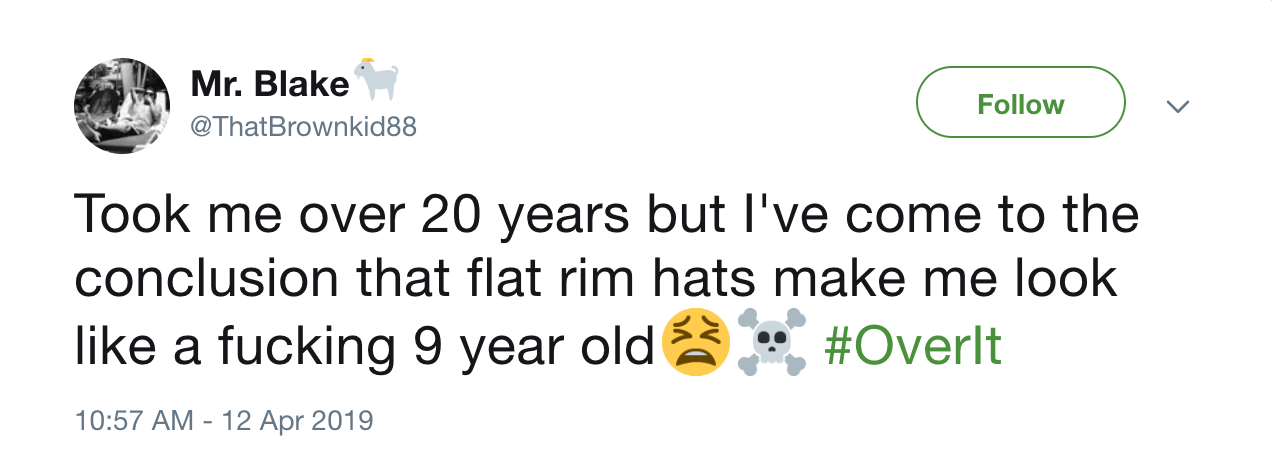Click the skull and crossbones emoji
The image size is (1272, 460).
(x=771, y=343)
